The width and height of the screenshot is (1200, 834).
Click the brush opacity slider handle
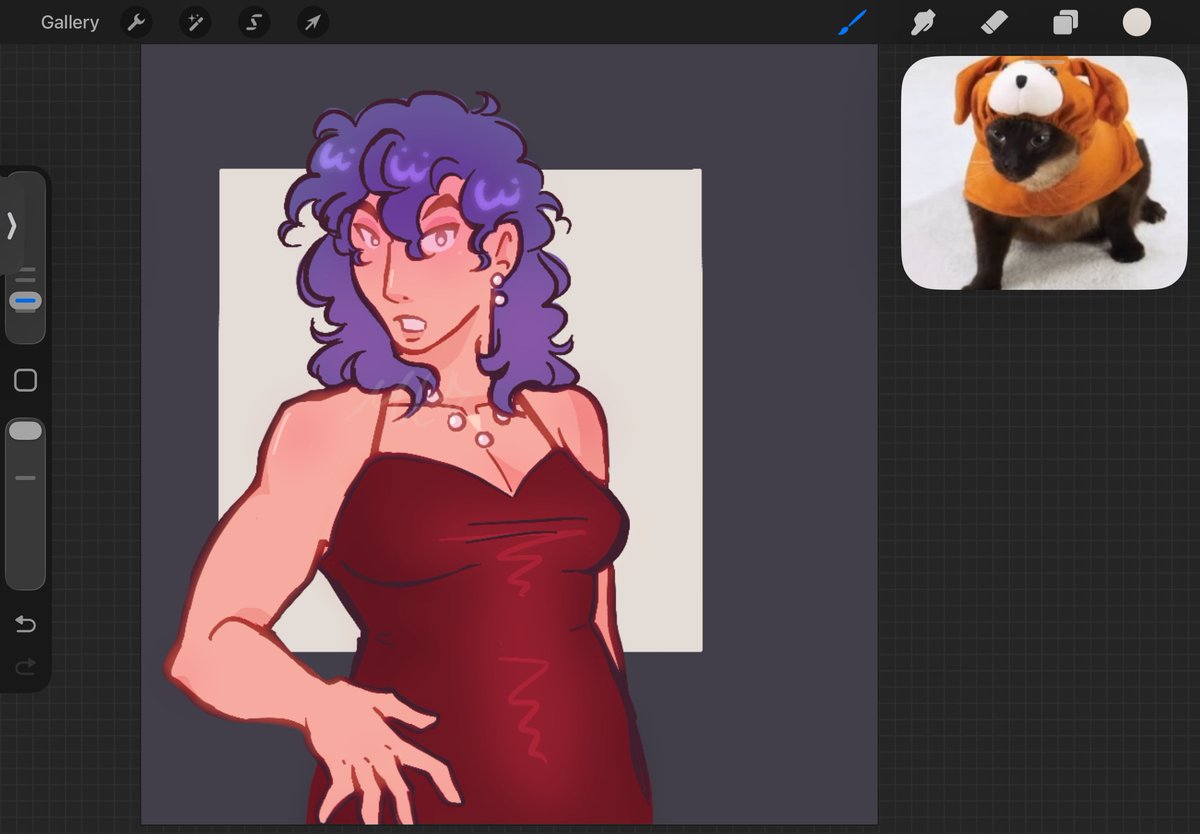point(25,431)
